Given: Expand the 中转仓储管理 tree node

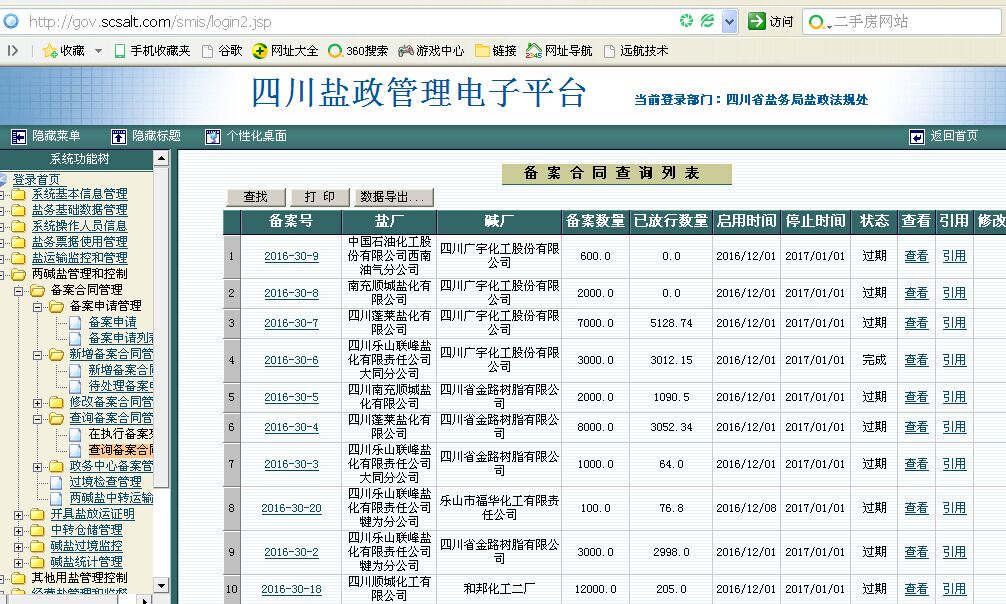Looking at the screenshot, I should pos(21,530).
